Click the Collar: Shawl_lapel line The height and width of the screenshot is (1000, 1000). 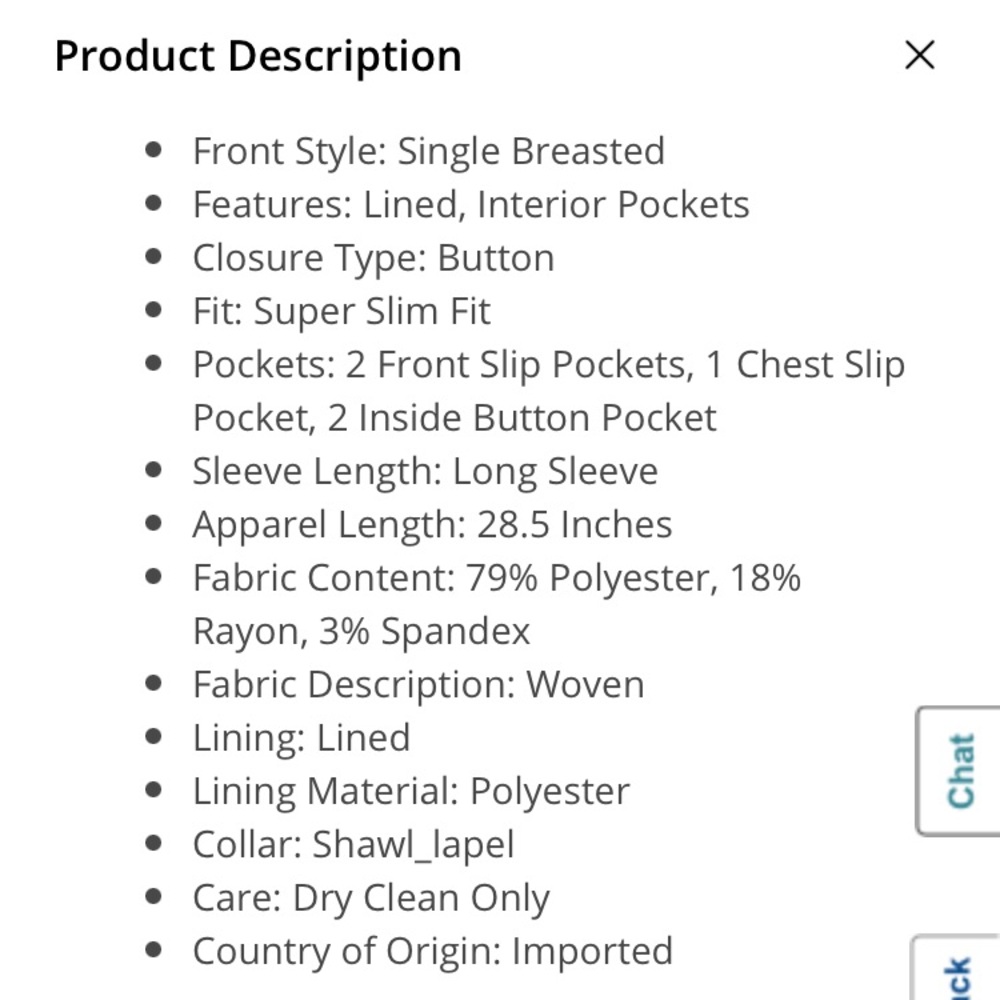coord(353,845)
